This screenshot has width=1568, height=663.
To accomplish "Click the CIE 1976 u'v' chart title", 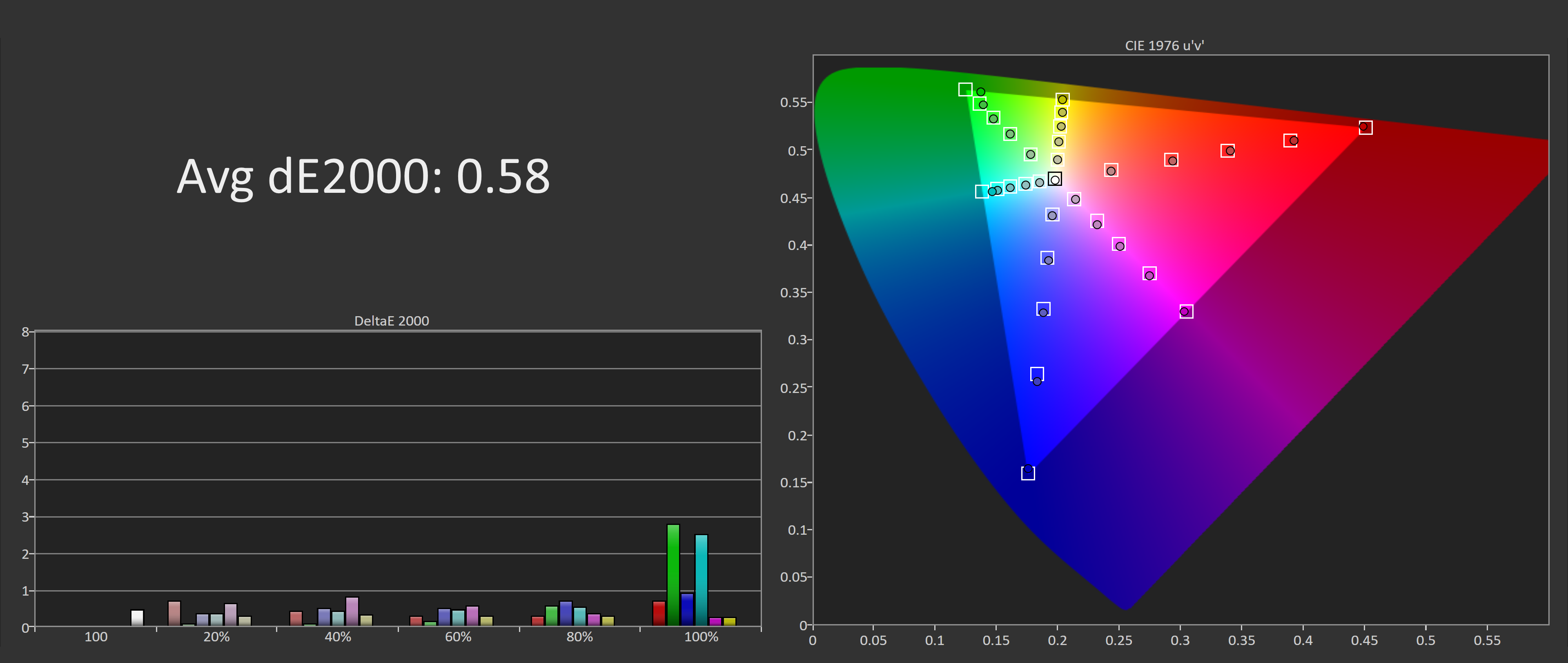I will [x=1164, y=46].
